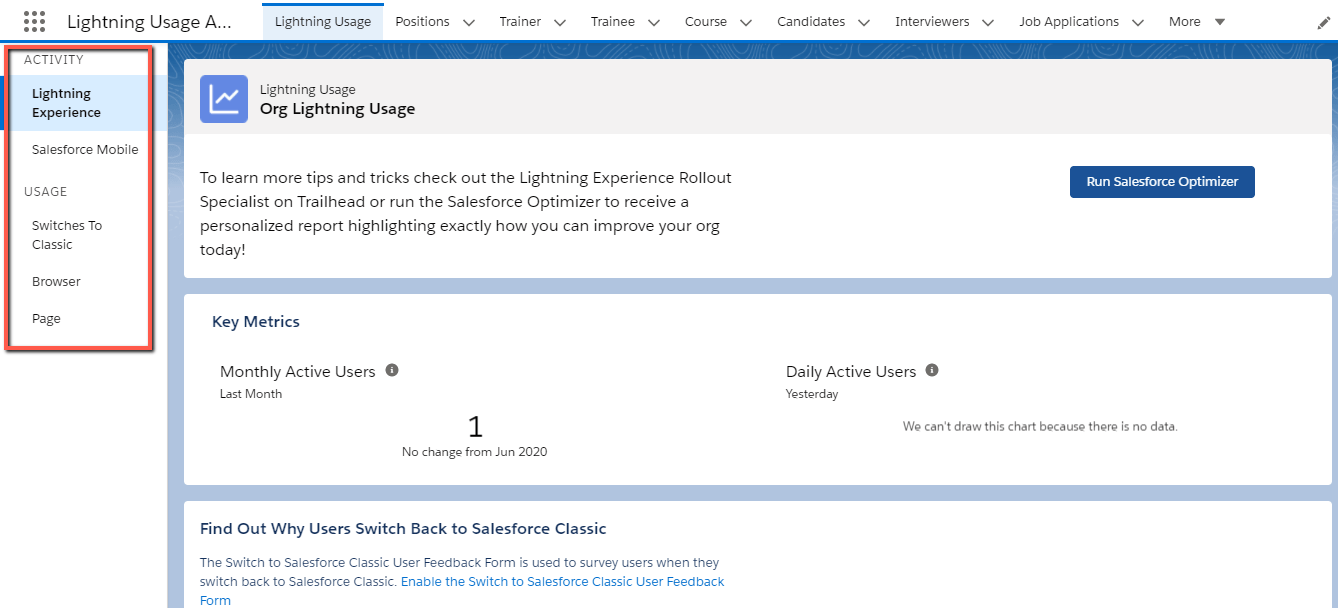Open the Page usage item
Screen dimensions: 1338x608
(46, 319)
